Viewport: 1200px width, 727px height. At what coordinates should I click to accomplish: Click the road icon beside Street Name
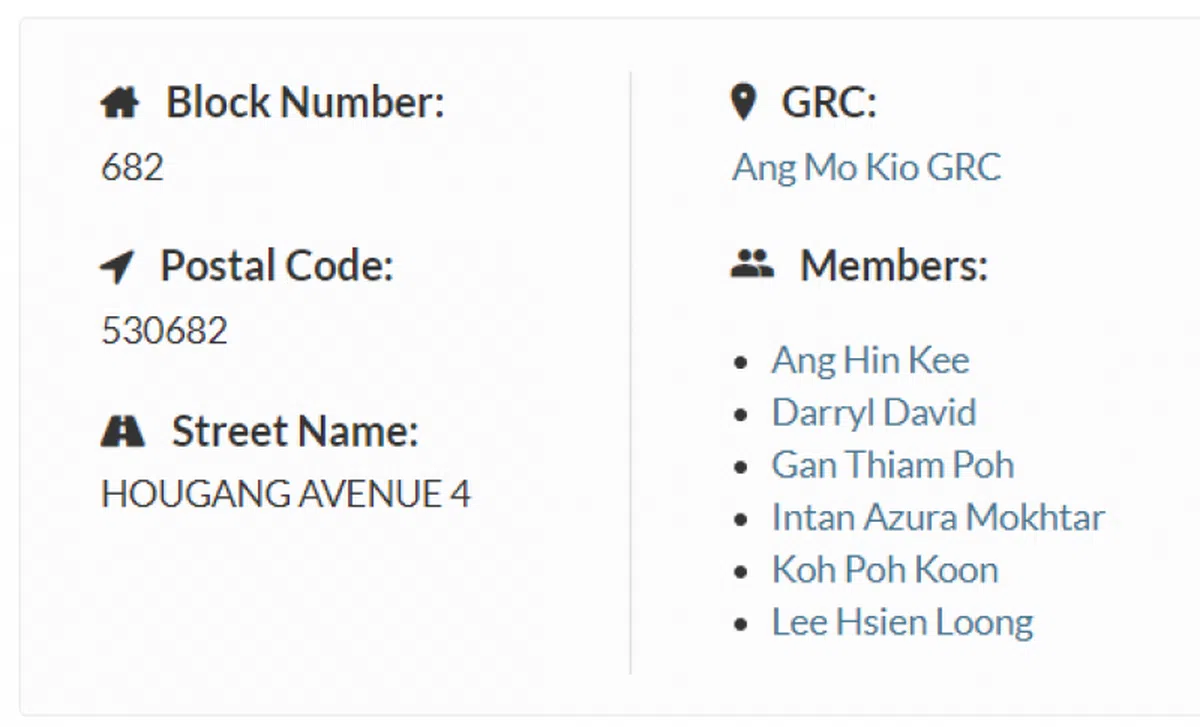pos(123,432)
